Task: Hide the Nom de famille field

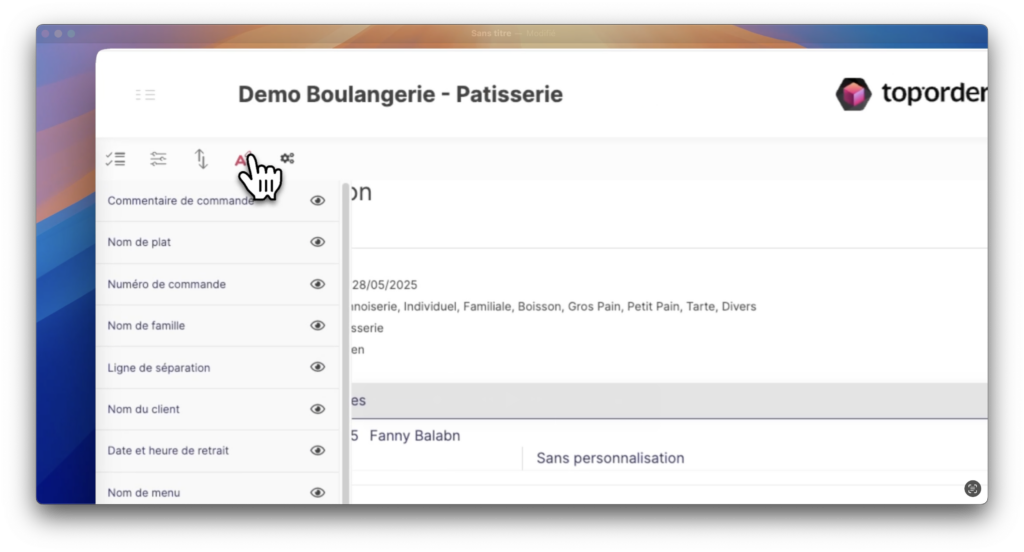Action: coord(318,326)
